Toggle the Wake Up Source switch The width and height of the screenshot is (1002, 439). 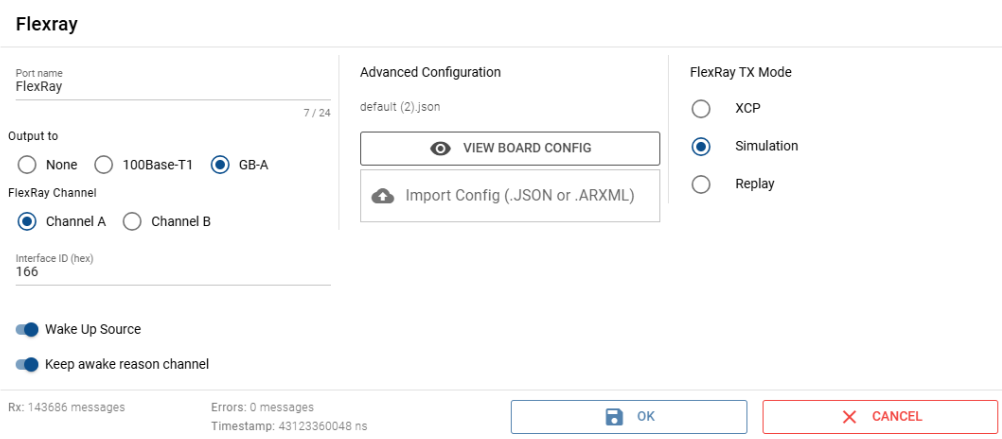coord(27,329)
